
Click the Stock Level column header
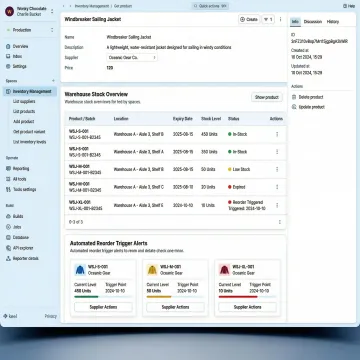211,119
